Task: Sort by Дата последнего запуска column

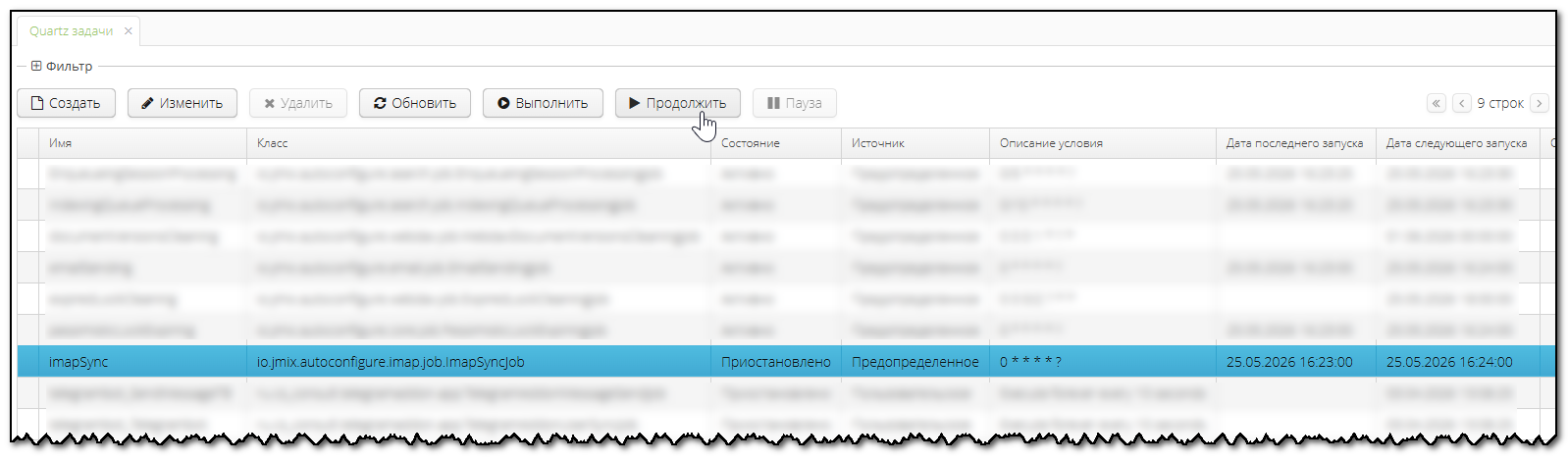Action: (x=1296, y=143)
